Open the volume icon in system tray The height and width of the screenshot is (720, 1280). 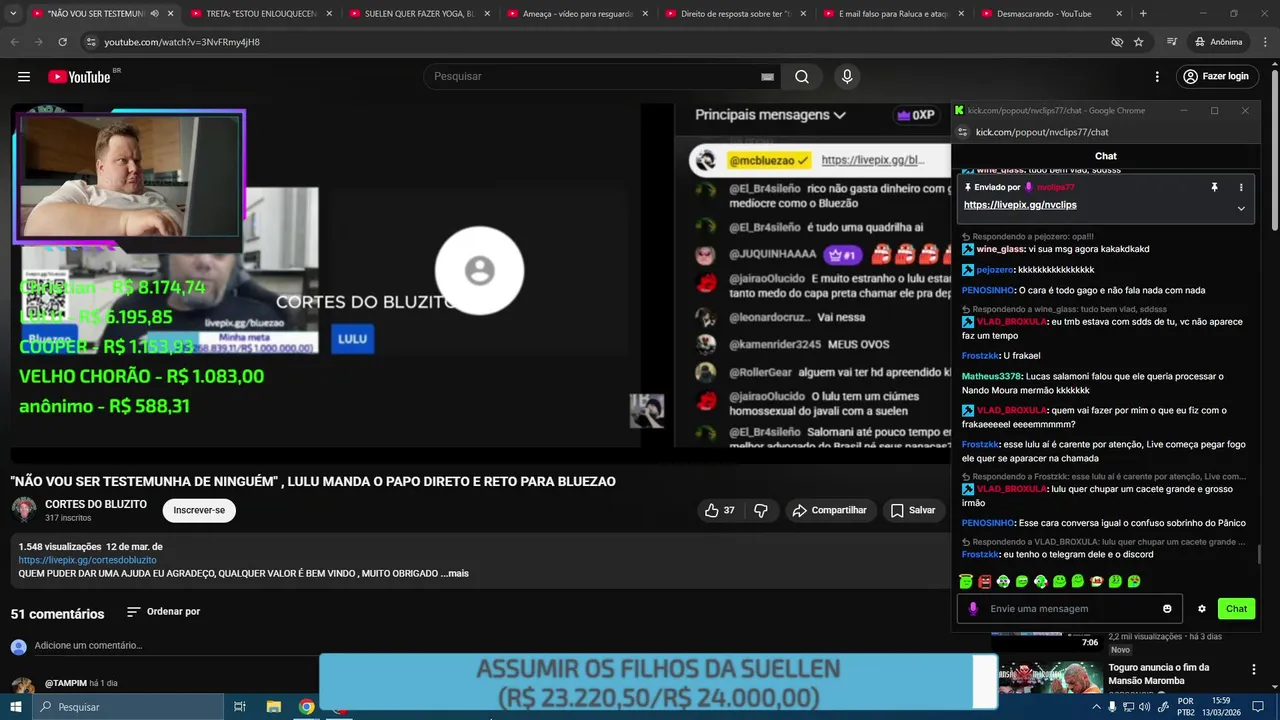[1144, 707]
